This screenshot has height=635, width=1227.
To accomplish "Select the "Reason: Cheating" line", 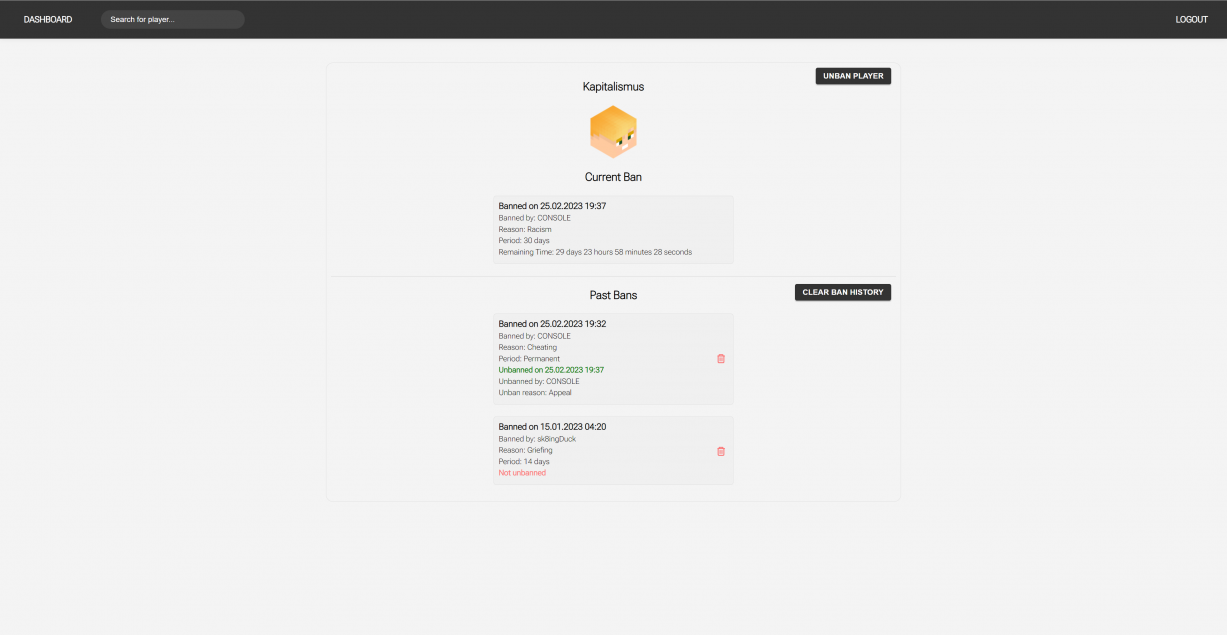I will [x=528, y=347].
